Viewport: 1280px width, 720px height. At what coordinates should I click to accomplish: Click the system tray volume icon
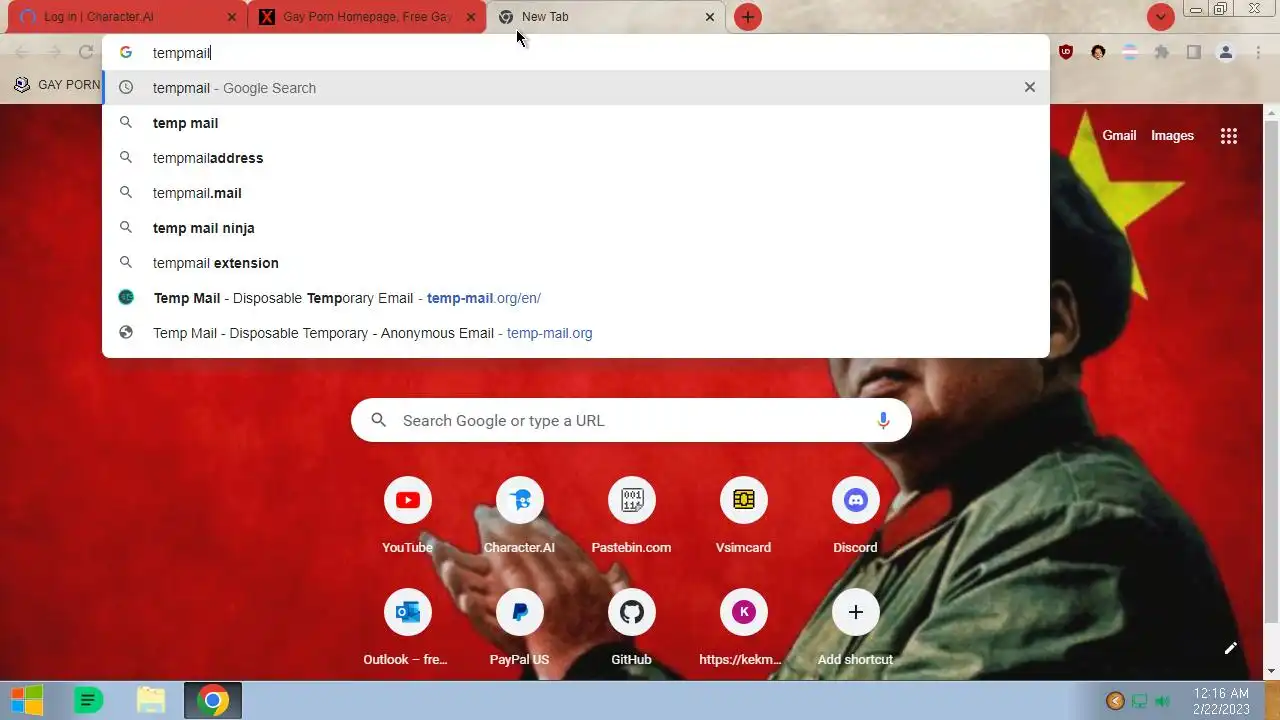tap(1163, 701)
